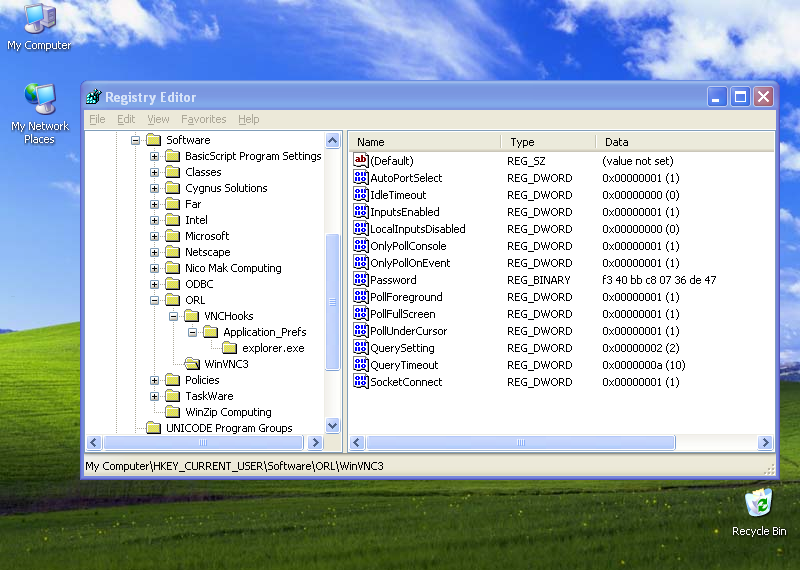800x570 pixels.
Task: Click the QueryTimeout data '0x0000000a (10)'
Action: pyautogui.click(x=643, y=365)
